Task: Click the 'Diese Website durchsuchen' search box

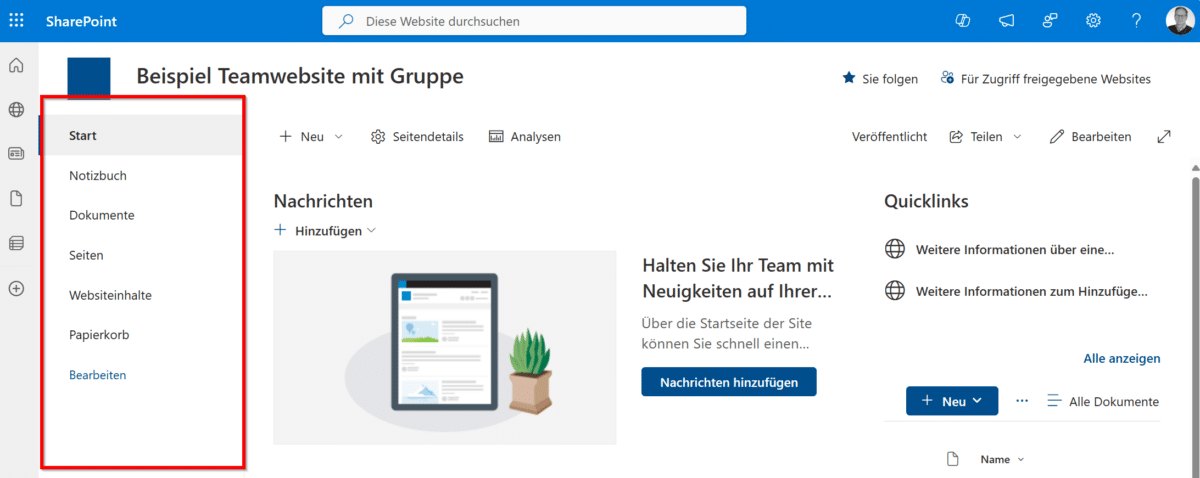Action: (x=534, y=20)
